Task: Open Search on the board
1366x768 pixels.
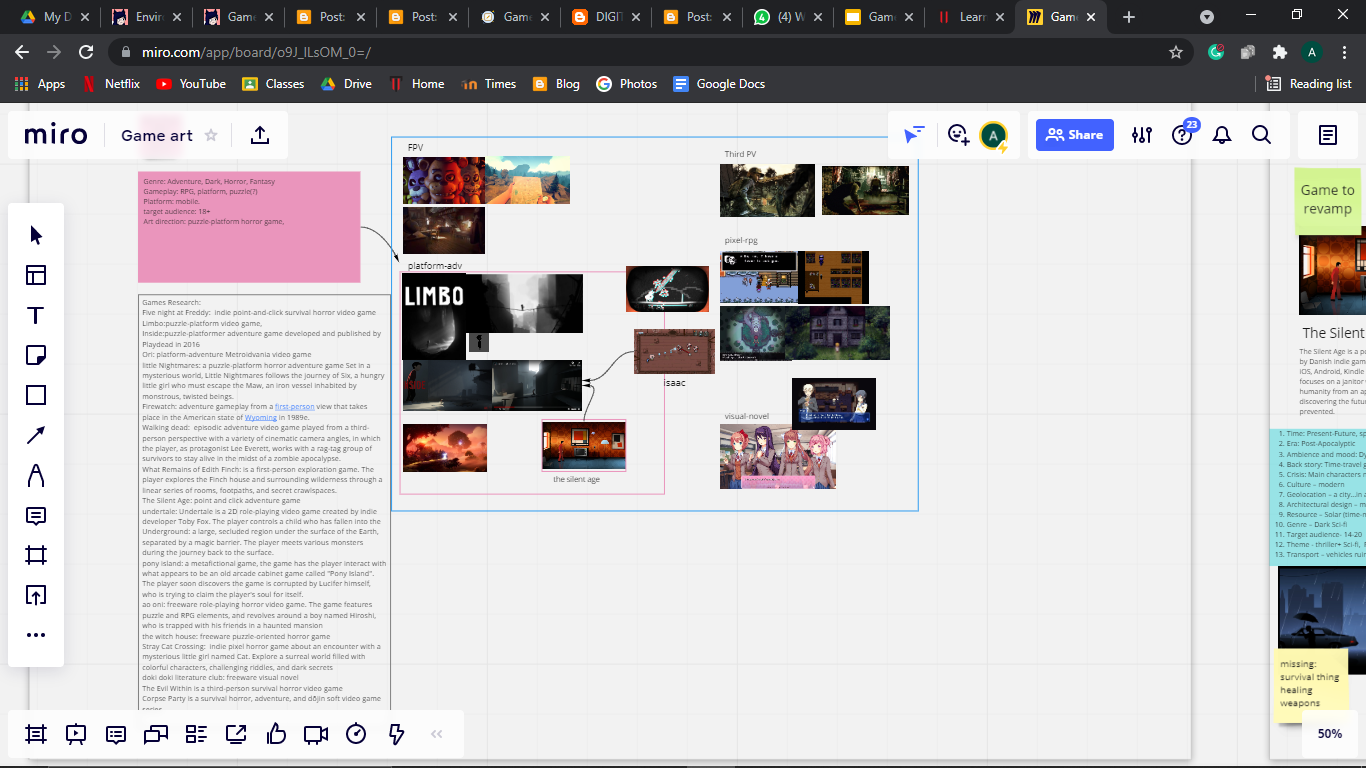Action: [1262, 135]
